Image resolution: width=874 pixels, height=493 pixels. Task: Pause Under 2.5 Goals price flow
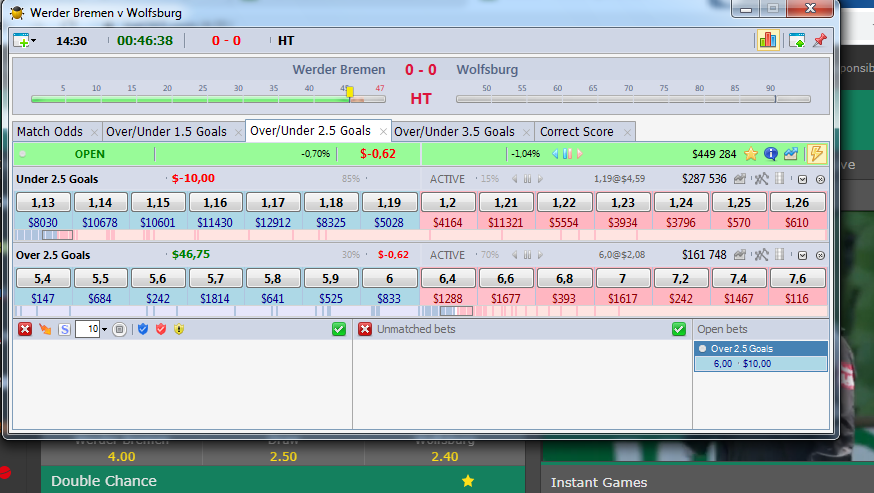[x=527, y=179]
